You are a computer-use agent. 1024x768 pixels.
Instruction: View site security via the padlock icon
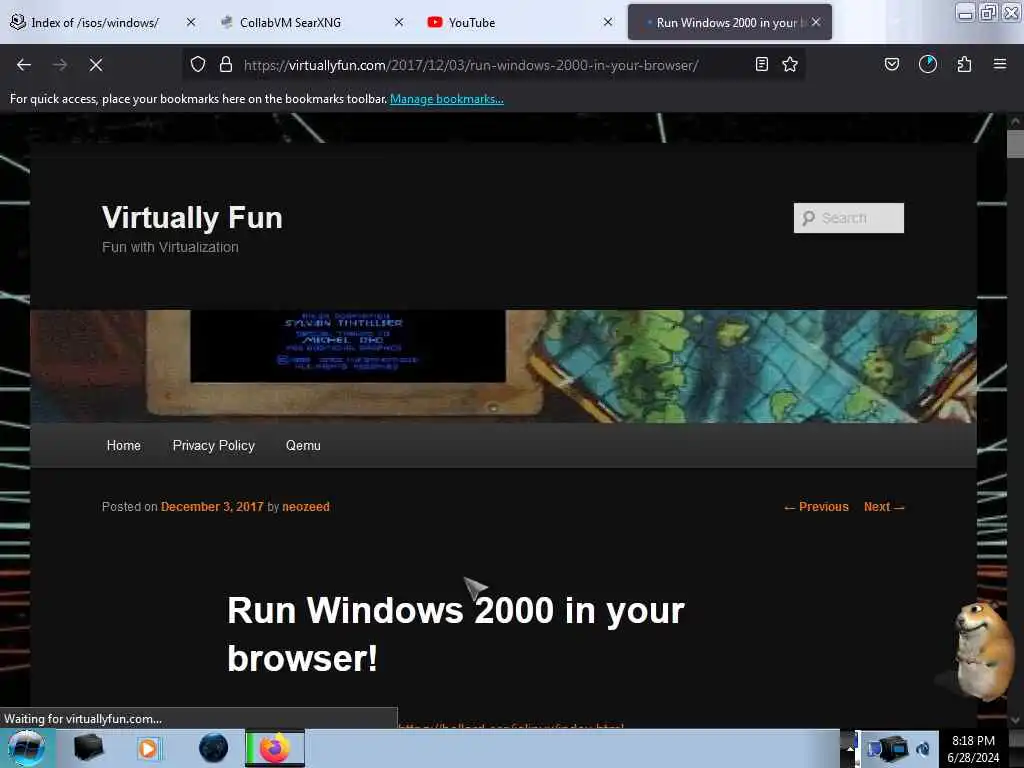pos(226,65)
